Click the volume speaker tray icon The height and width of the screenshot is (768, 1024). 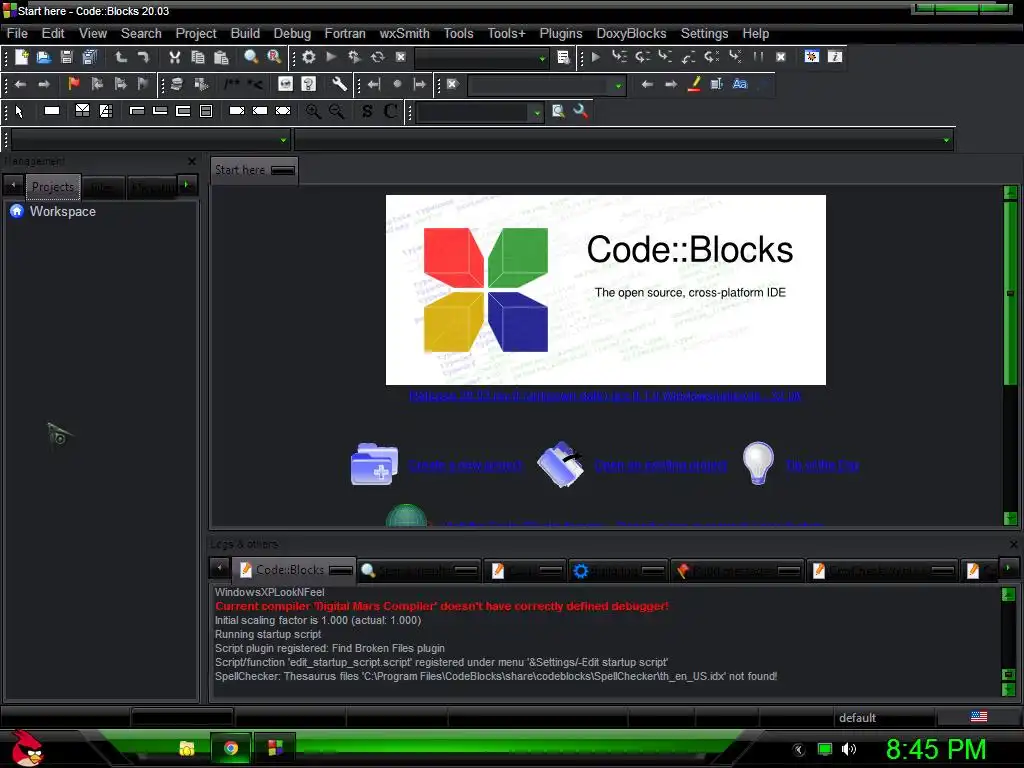(x=848, y=749)
